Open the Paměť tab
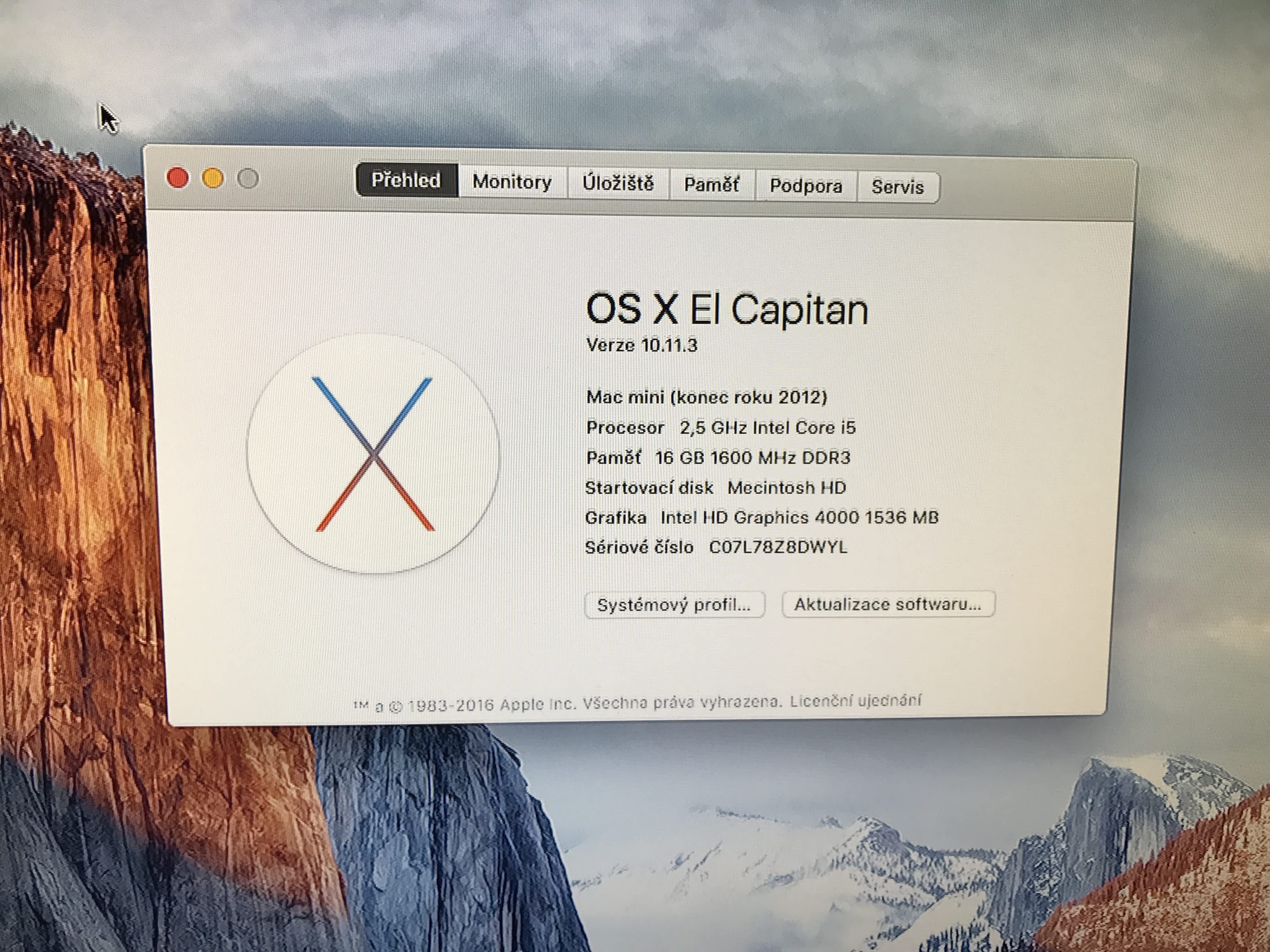Image resolution: width=1270 pixels, height=952 pixels. click(711, 185)
